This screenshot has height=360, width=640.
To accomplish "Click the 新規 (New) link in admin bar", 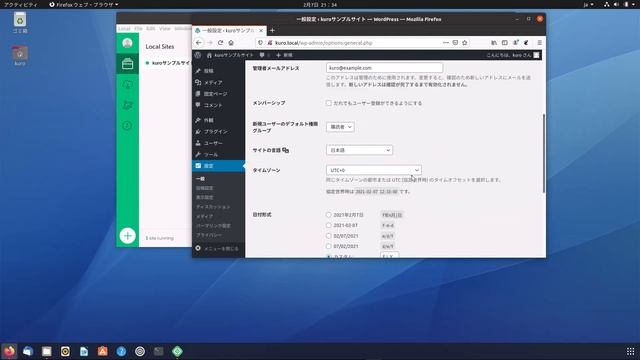I will [x=284, y=55].
